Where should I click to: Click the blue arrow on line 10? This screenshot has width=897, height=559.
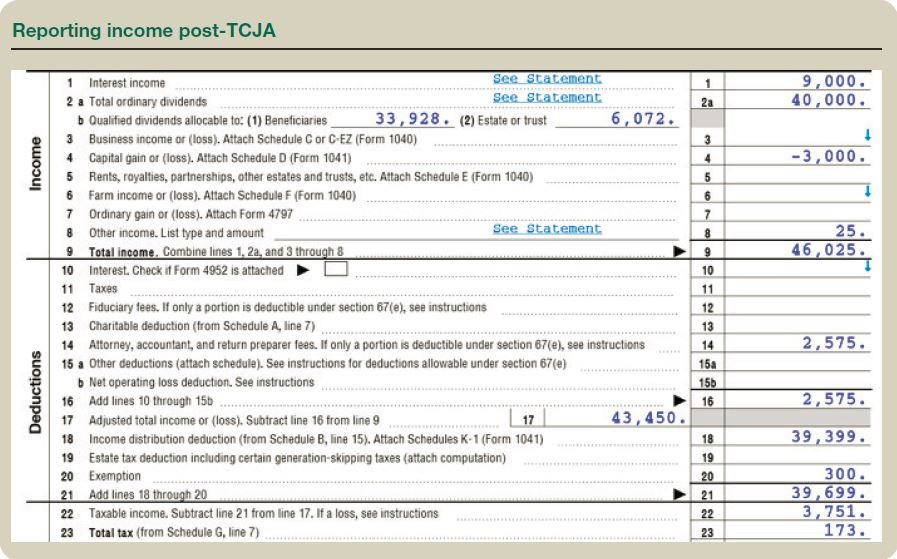click(867, 266)
